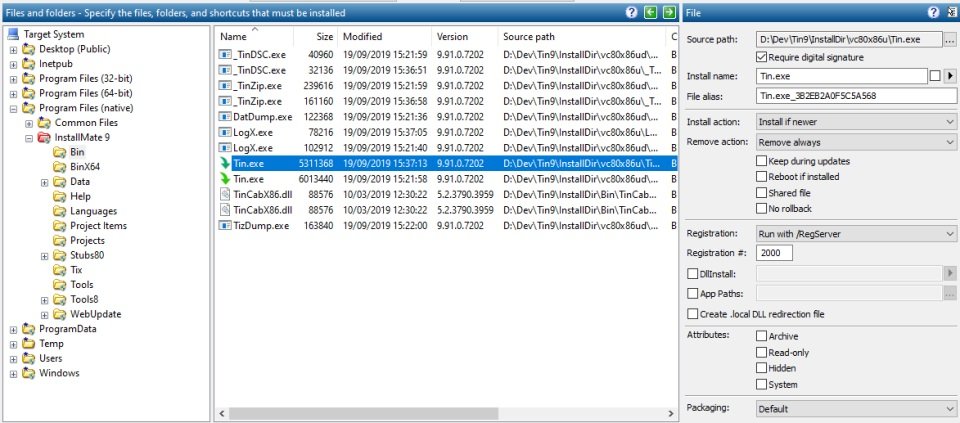This screenshot has height=423, width=960.
Task: Expand the Desktop (Public) tree node
Action: 13,50
